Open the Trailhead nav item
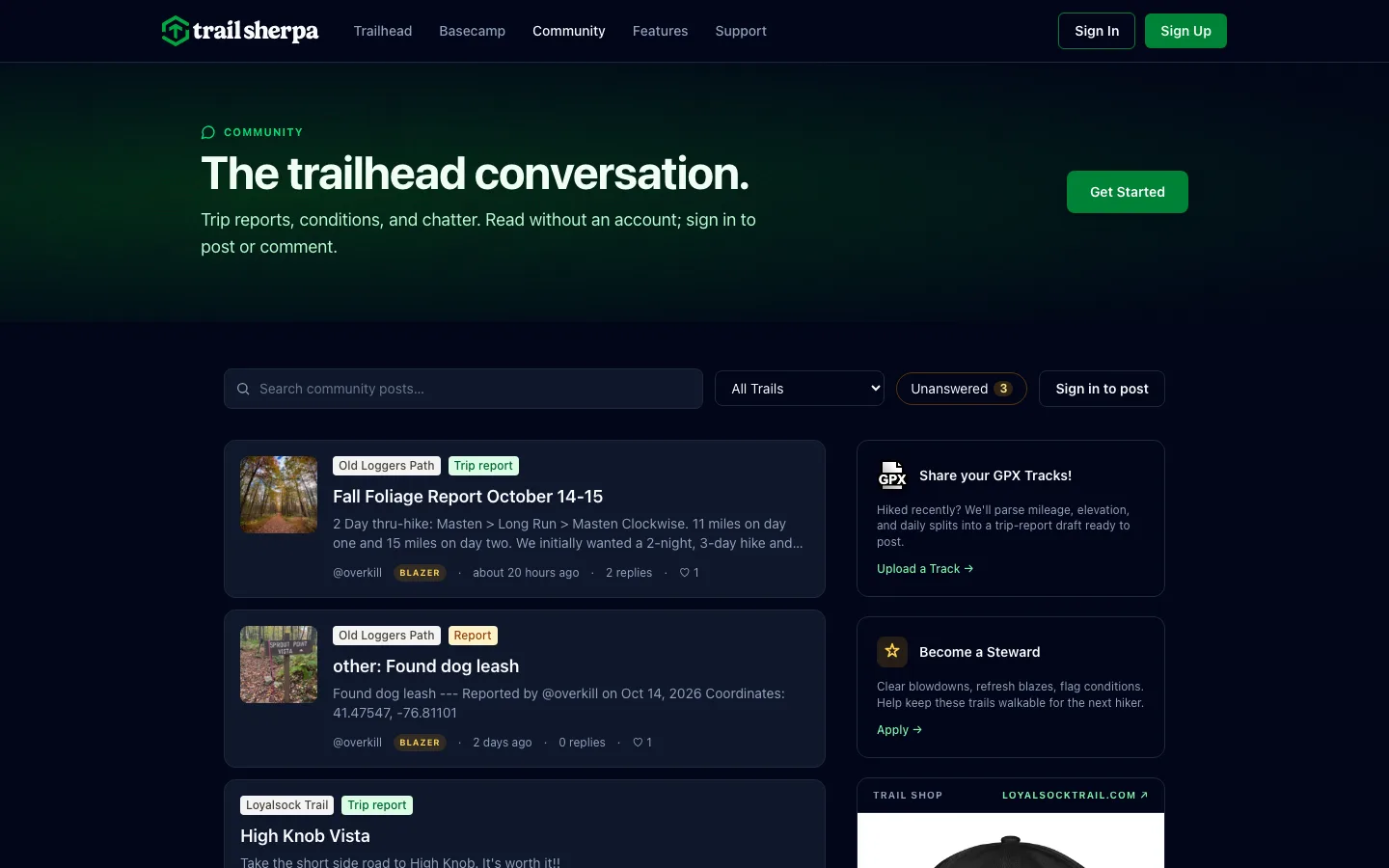Screen dimensions: 1389x868 (x=383, y=31)
